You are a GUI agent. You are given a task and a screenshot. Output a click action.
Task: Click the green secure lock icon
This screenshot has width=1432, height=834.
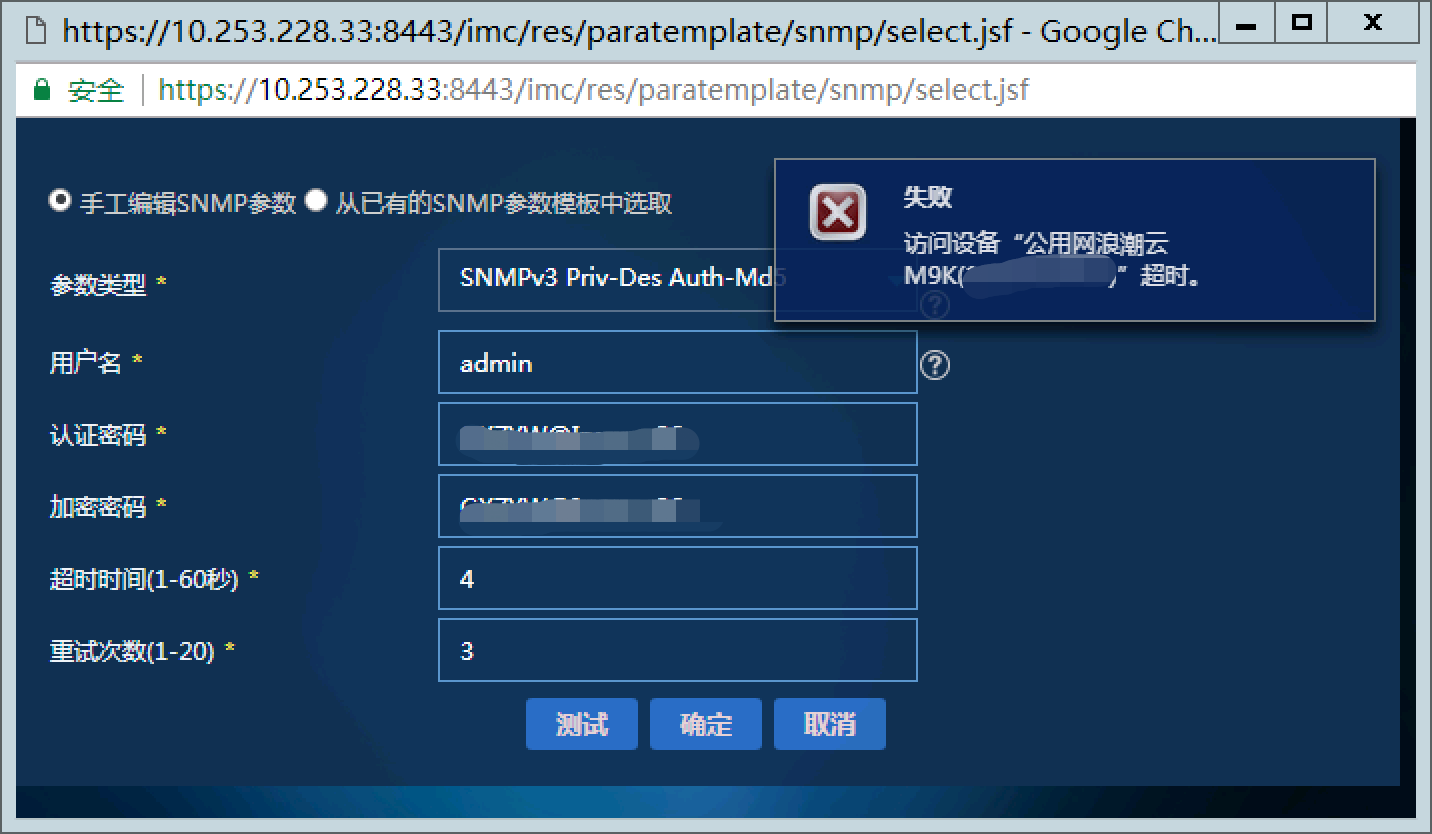click(41, 91)
